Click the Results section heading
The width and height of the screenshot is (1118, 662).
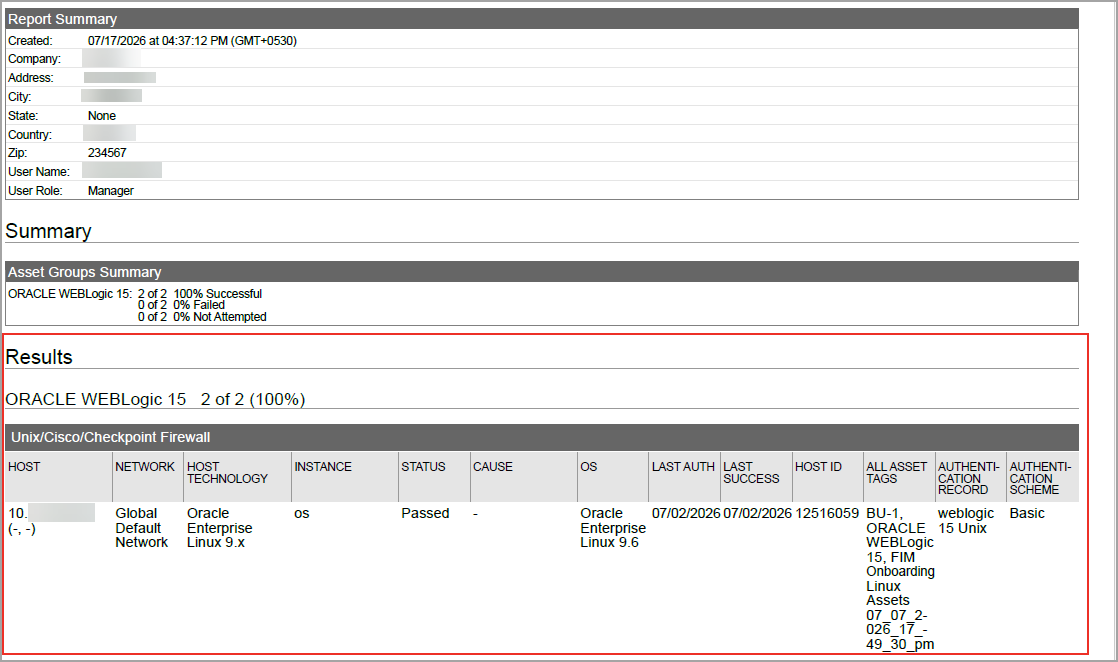click(x=39, y=357)
